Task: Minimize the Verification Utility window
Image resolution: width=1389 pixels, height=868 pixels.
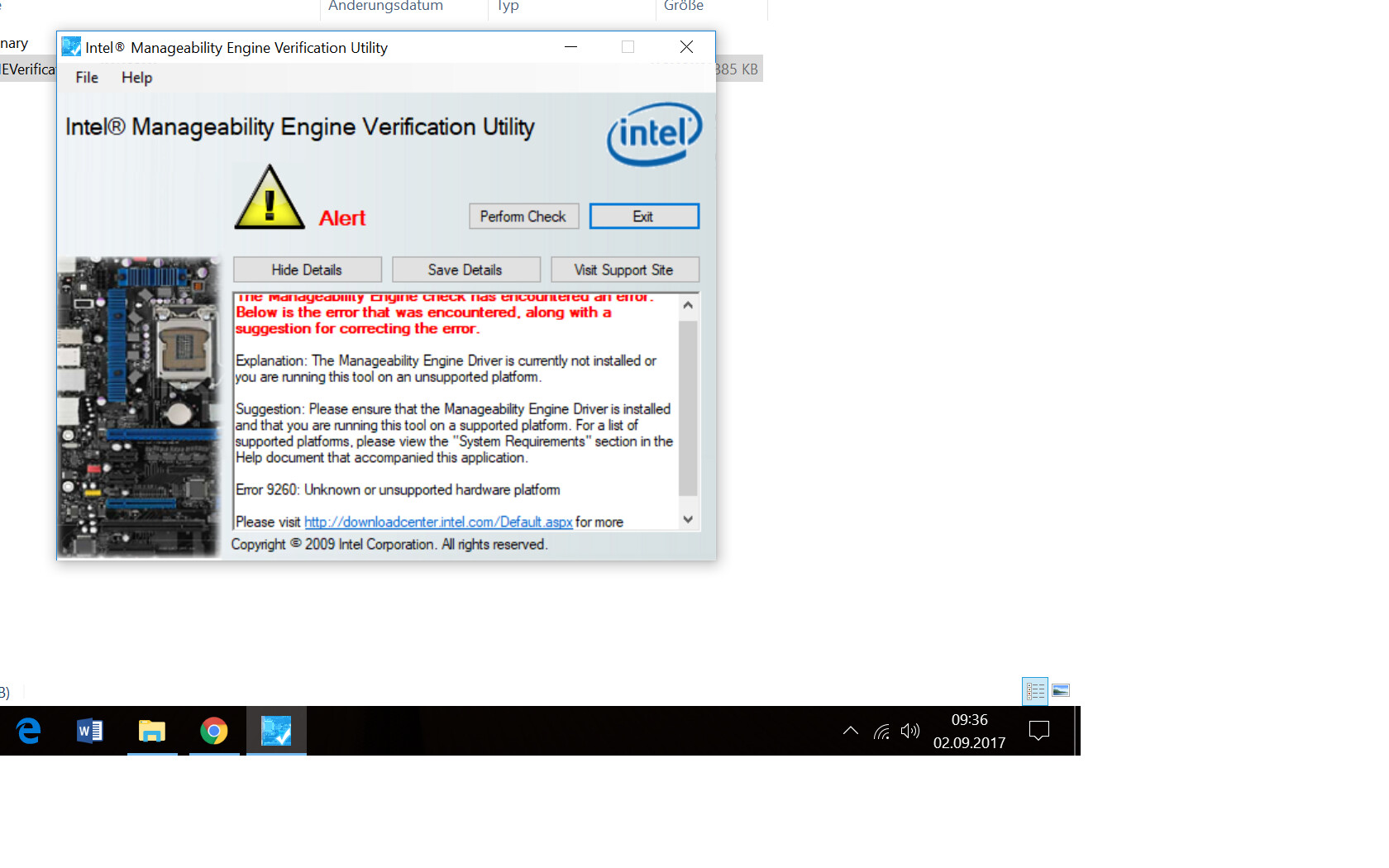Action: (570, 47)
